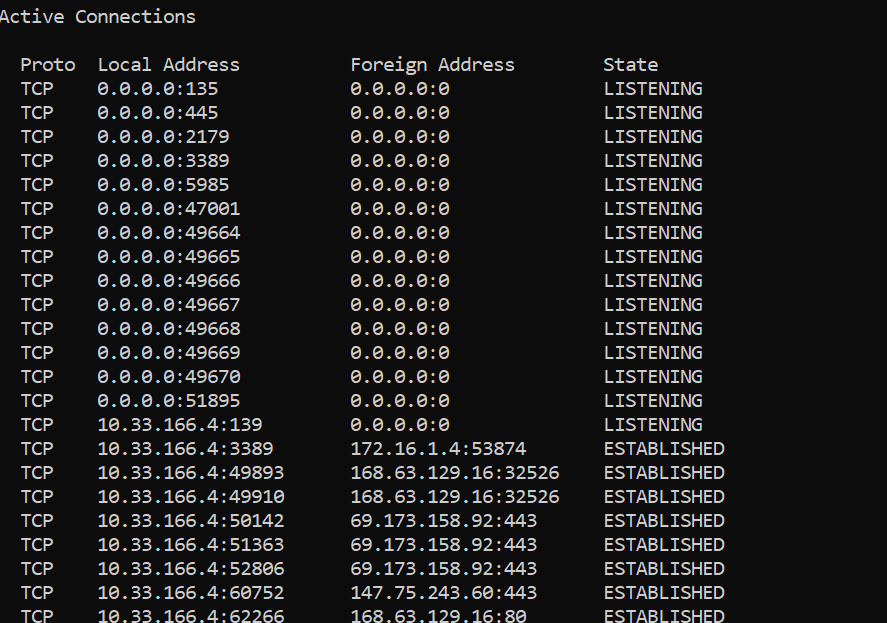Viewport: 887px width, 623px height.
Task: Click local address 0.0.0.0:5985
Action: (163, 184)
